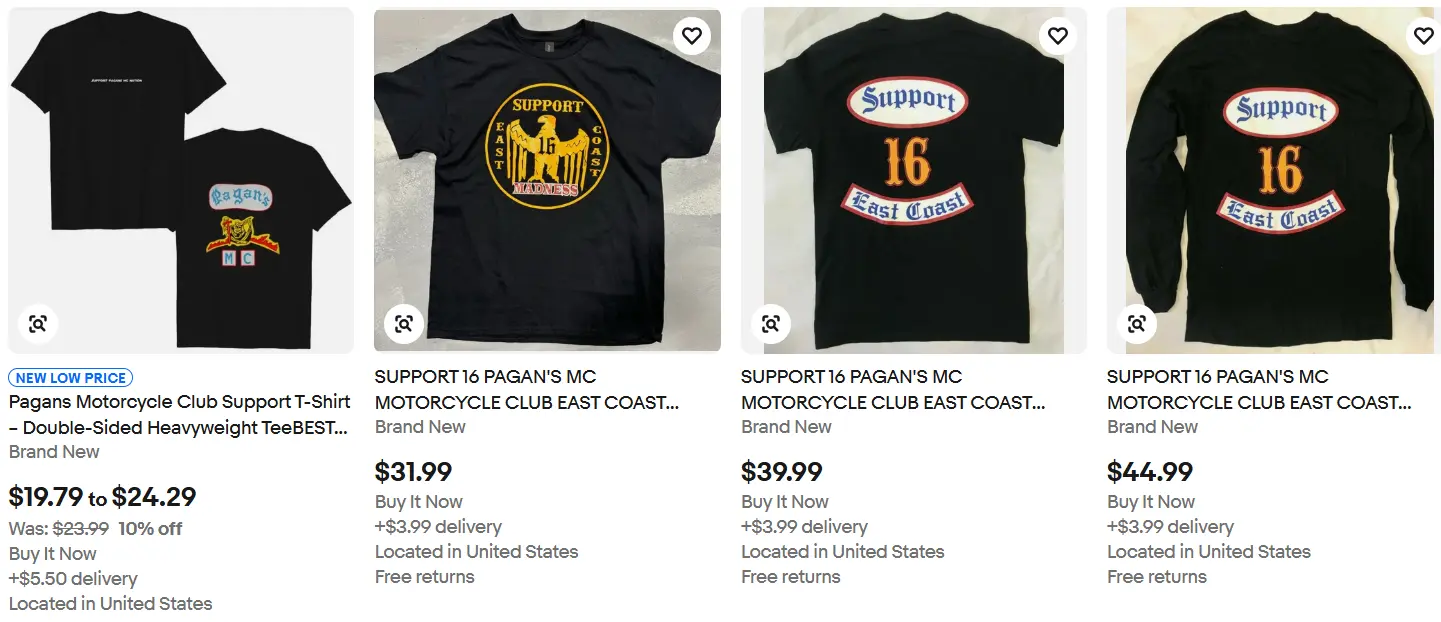Click the NEW LOW PRICE badge

71,378
